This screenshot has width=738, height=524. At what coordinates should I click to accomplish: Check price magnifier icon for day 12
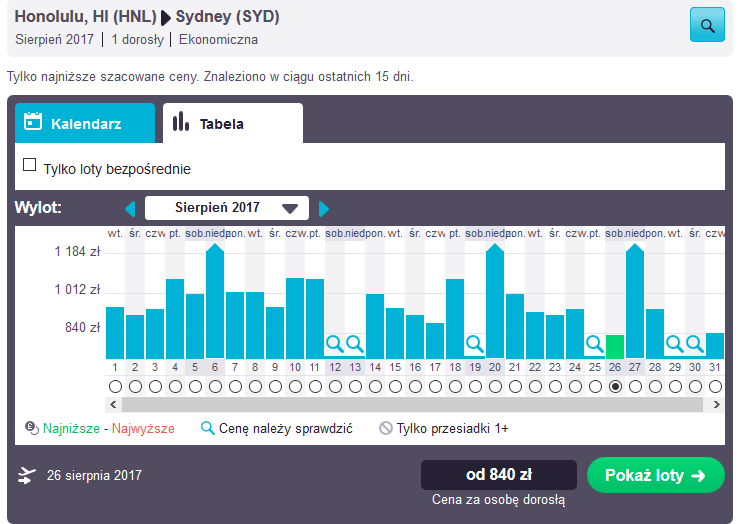pyautogui.click(x=335, y=344)
